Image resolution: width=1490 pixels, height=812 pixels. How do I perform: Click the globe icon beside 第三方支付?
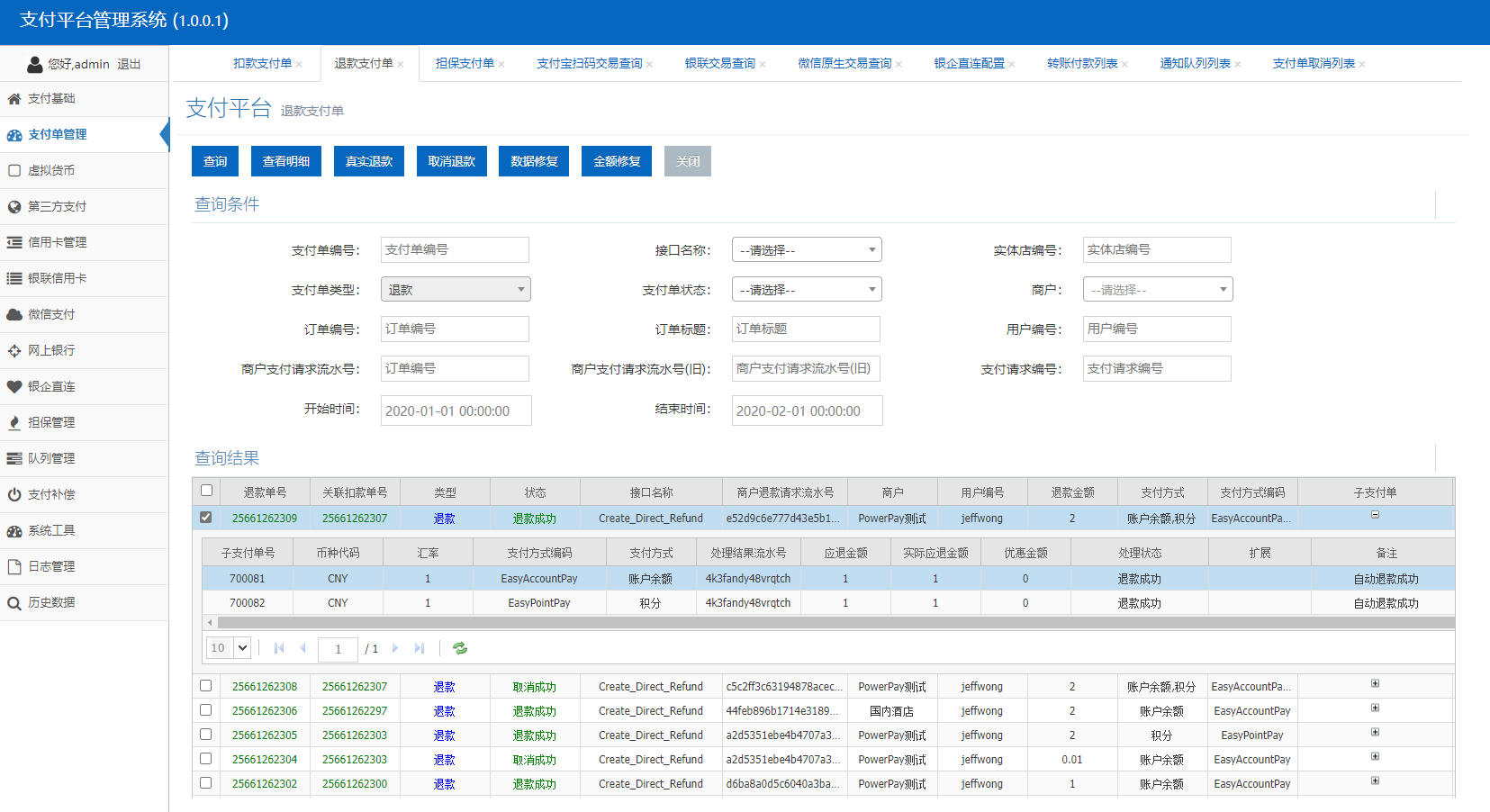pos(14,207)
